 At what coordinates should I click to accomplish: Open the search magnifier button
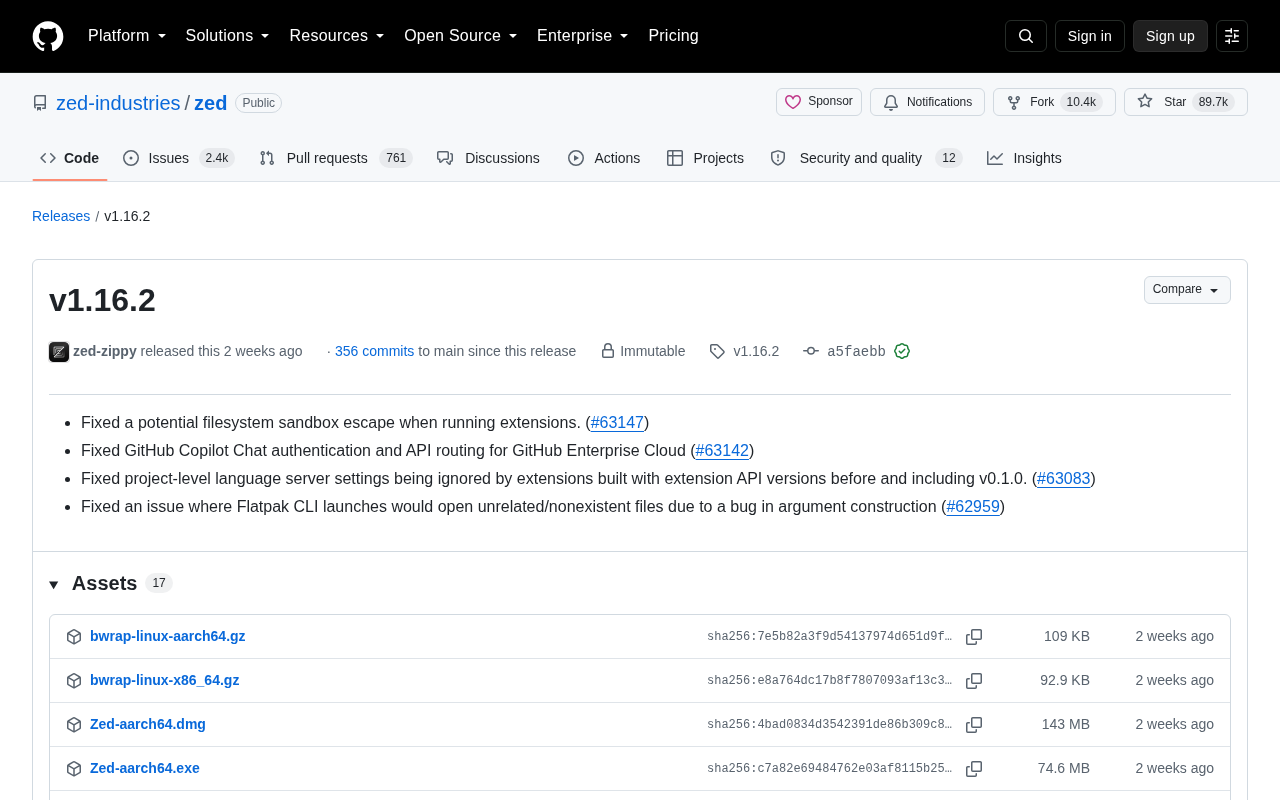click(x=1026, y=36)
